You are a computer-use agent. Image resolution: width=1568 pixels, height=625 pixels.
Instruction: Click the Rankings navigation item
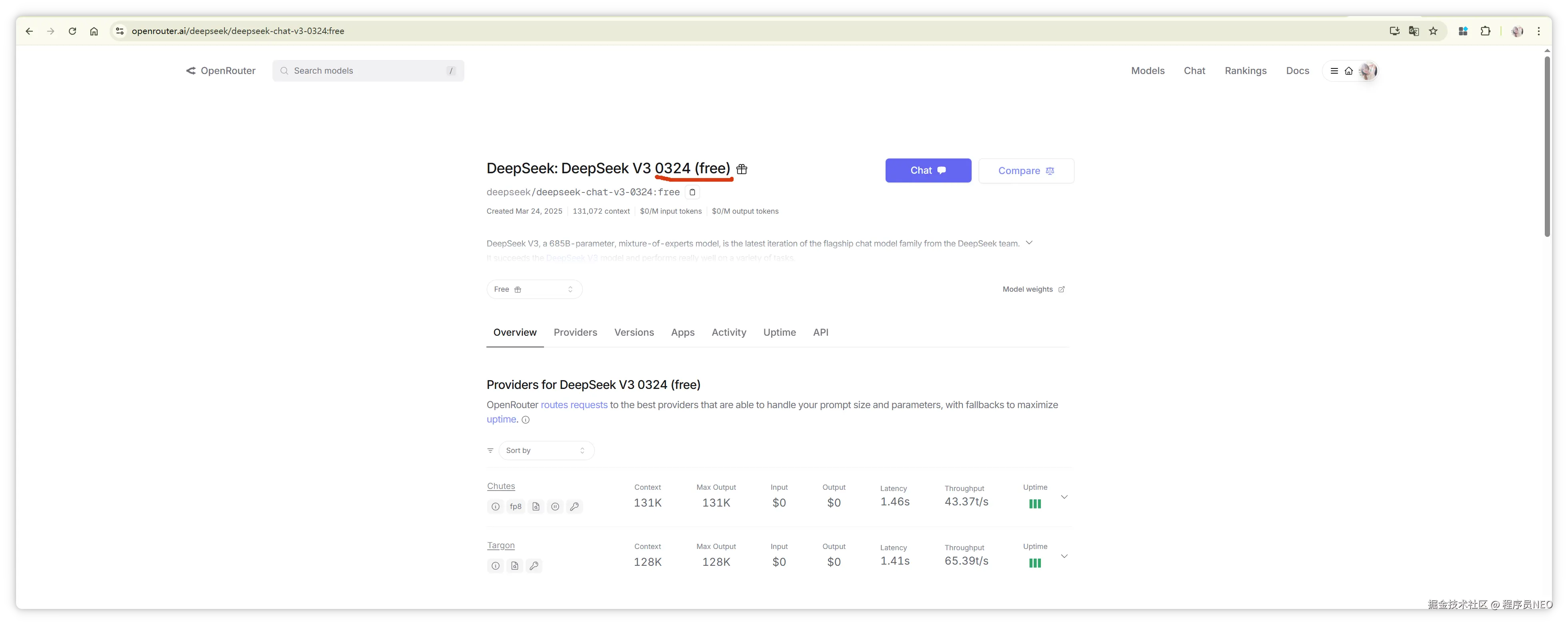tap(1245, 71)
